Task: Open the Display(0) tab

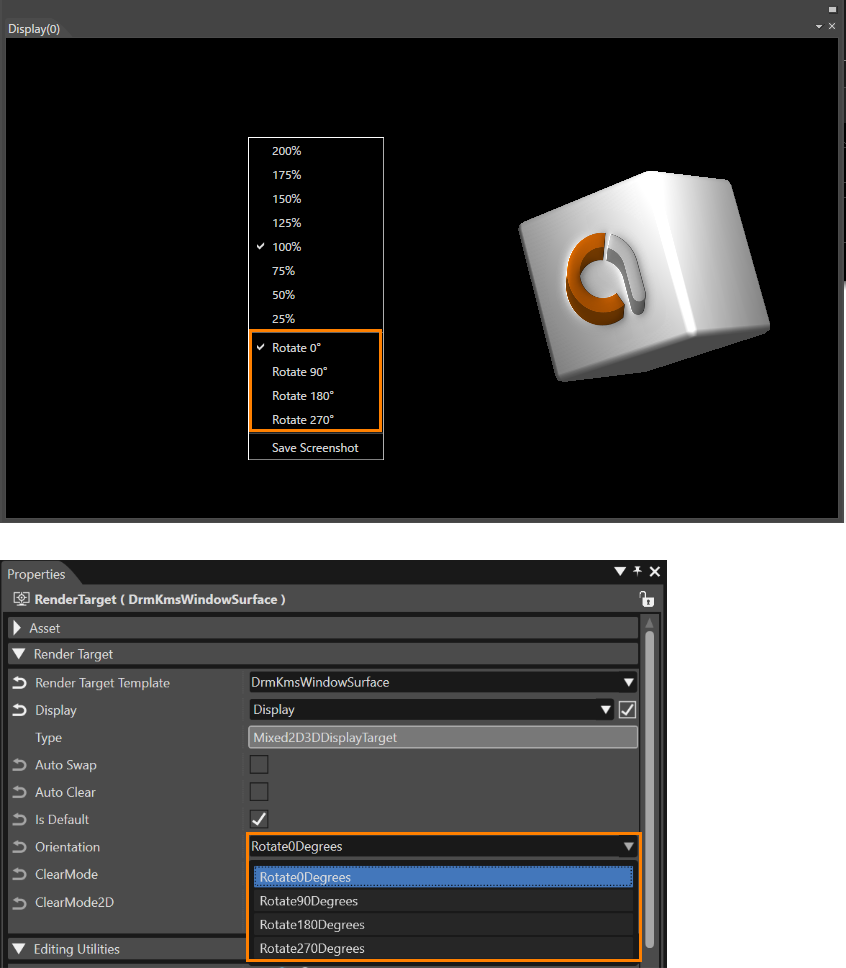Action: point(34,29)
